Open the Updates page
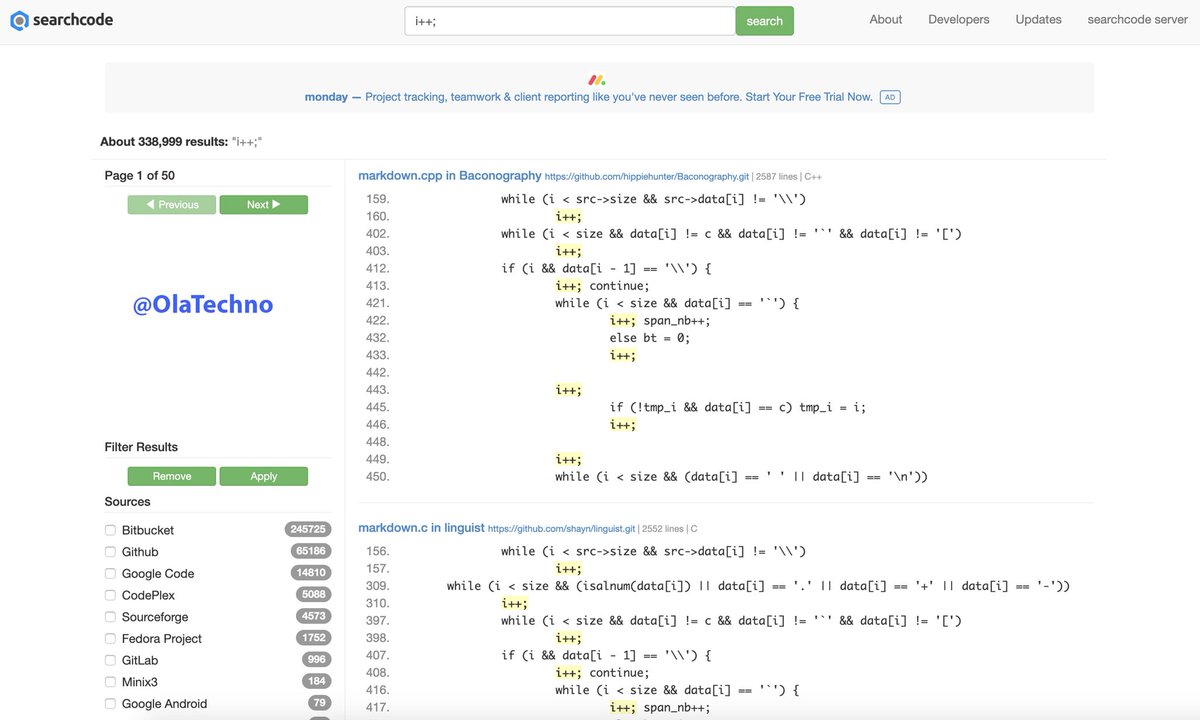1200x720 pixels. pos(1039,19)
